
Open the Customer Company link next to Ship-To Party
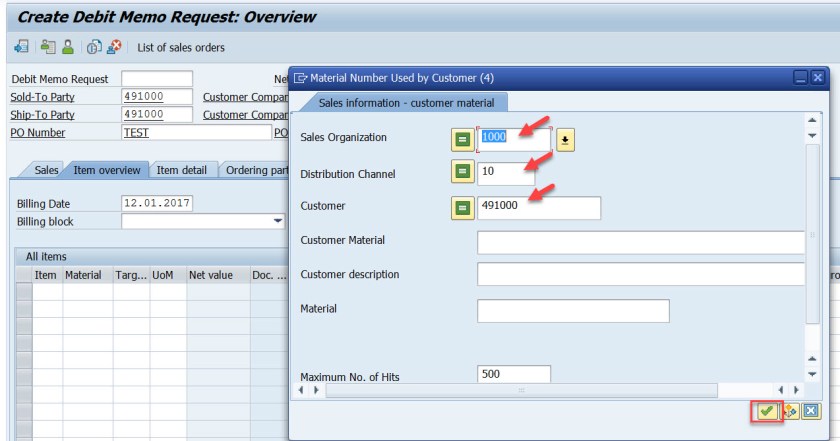(x=245, y=115)
